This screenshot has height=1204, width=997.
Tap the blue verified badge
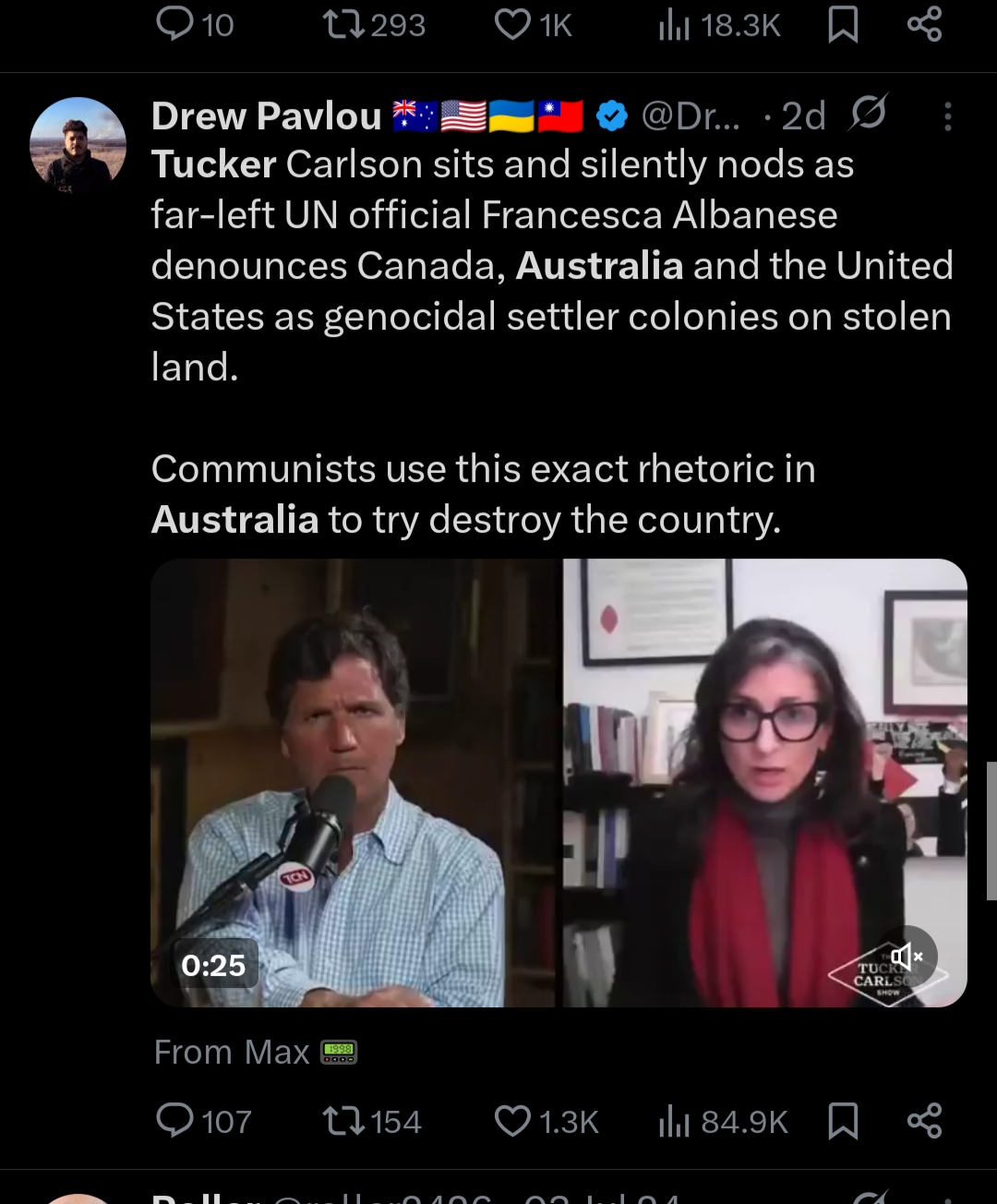click(611, 116)
